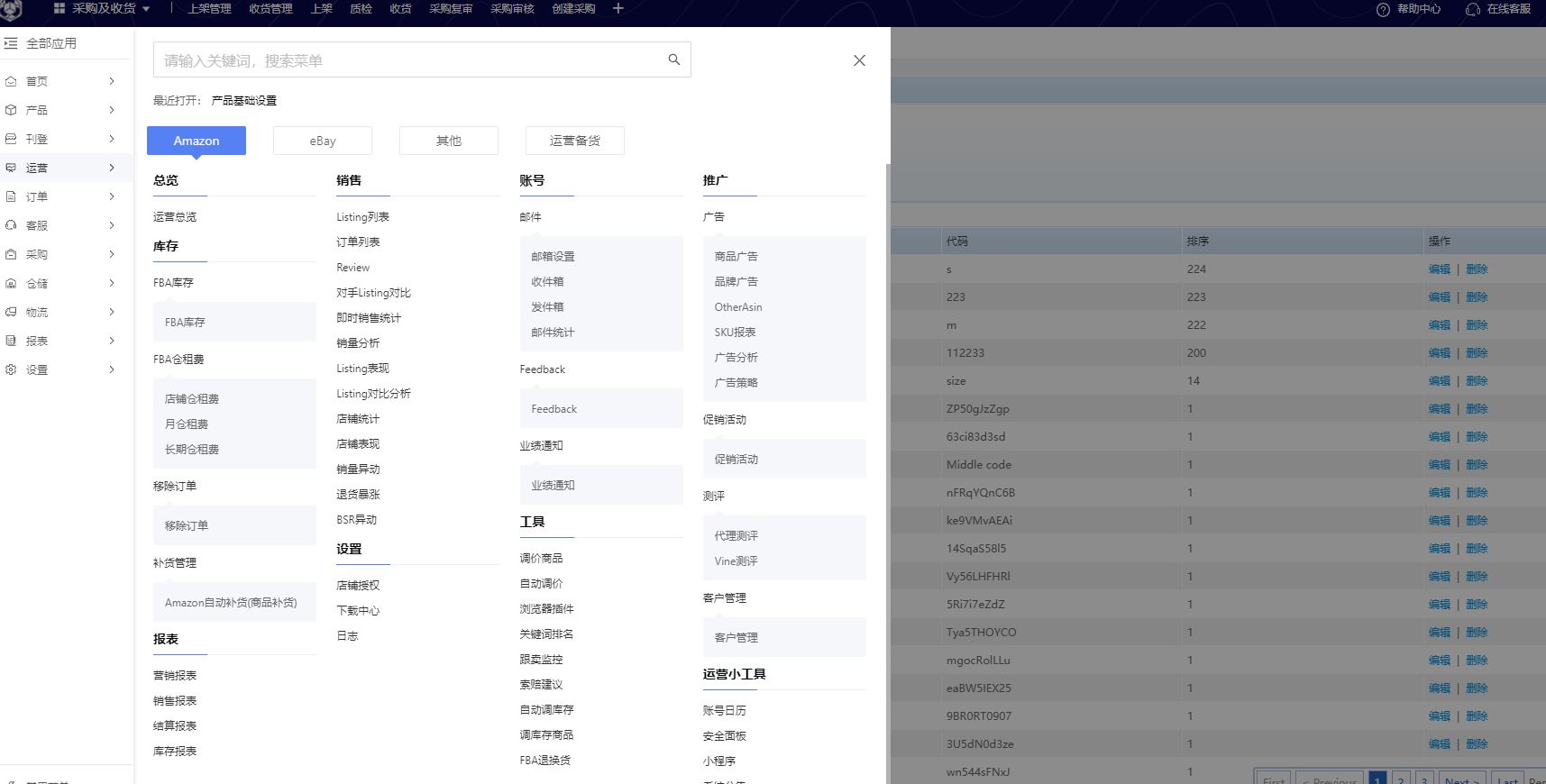Click the report icon beside 报表
This screenshot has width=1546, height=784.
pos(11,341)
